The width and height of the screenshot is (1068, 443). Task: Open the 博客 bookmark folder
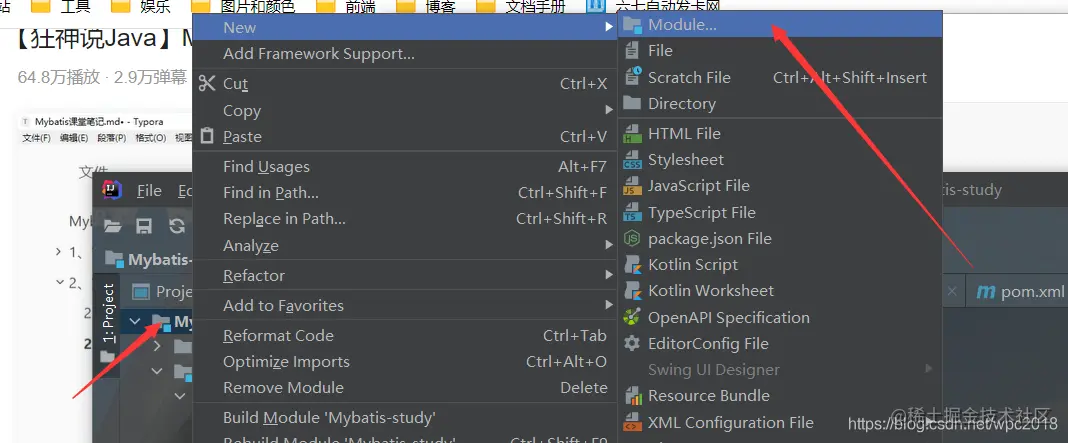click(x=426, y=7)
